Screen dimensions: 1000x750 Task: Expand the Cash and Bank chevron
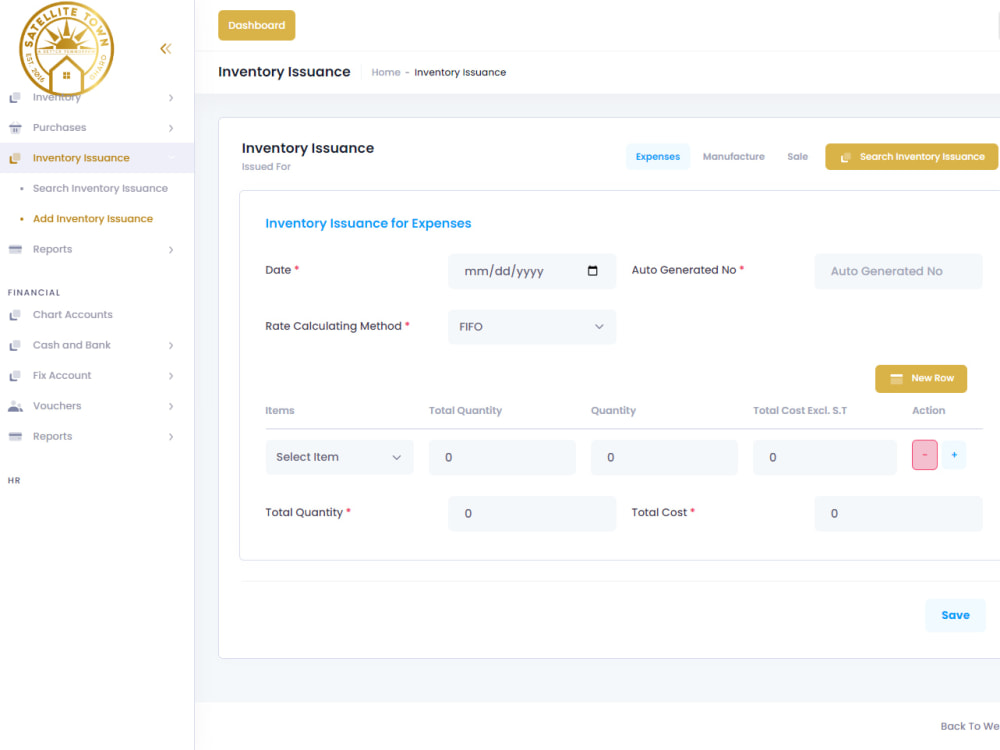coord(171,346)
